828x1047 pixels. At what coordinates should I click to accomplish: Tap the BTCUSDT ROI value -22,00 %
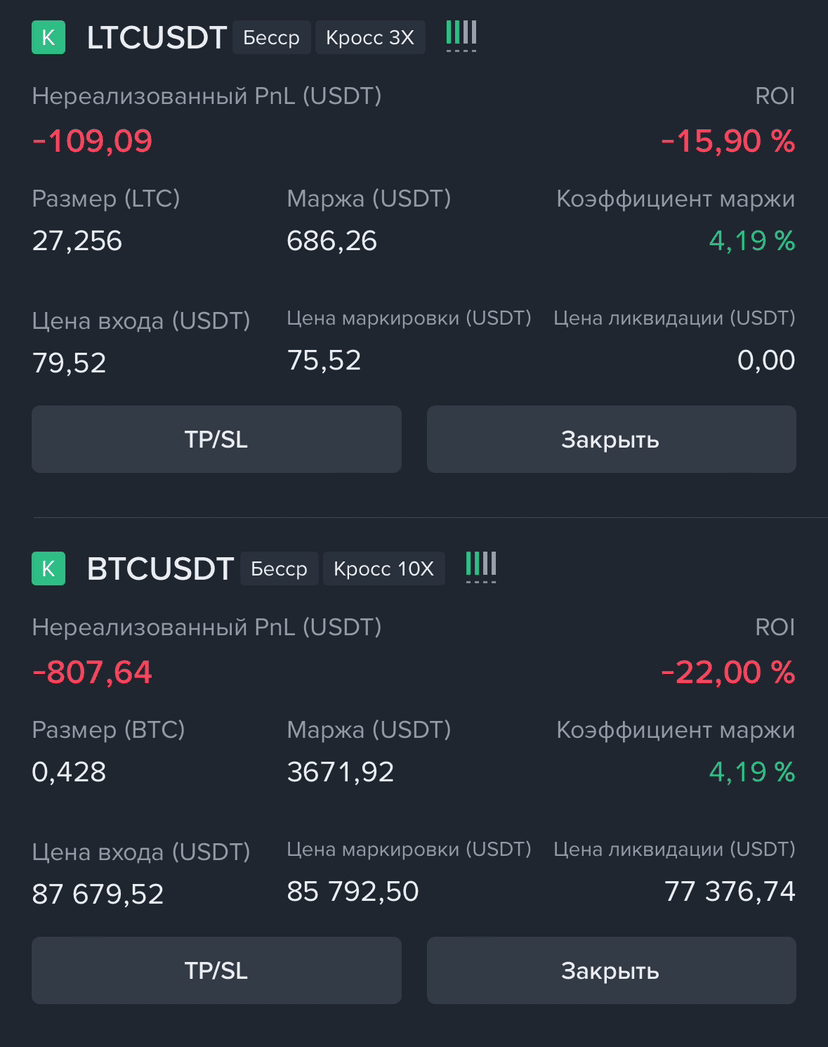click(728, 672)
